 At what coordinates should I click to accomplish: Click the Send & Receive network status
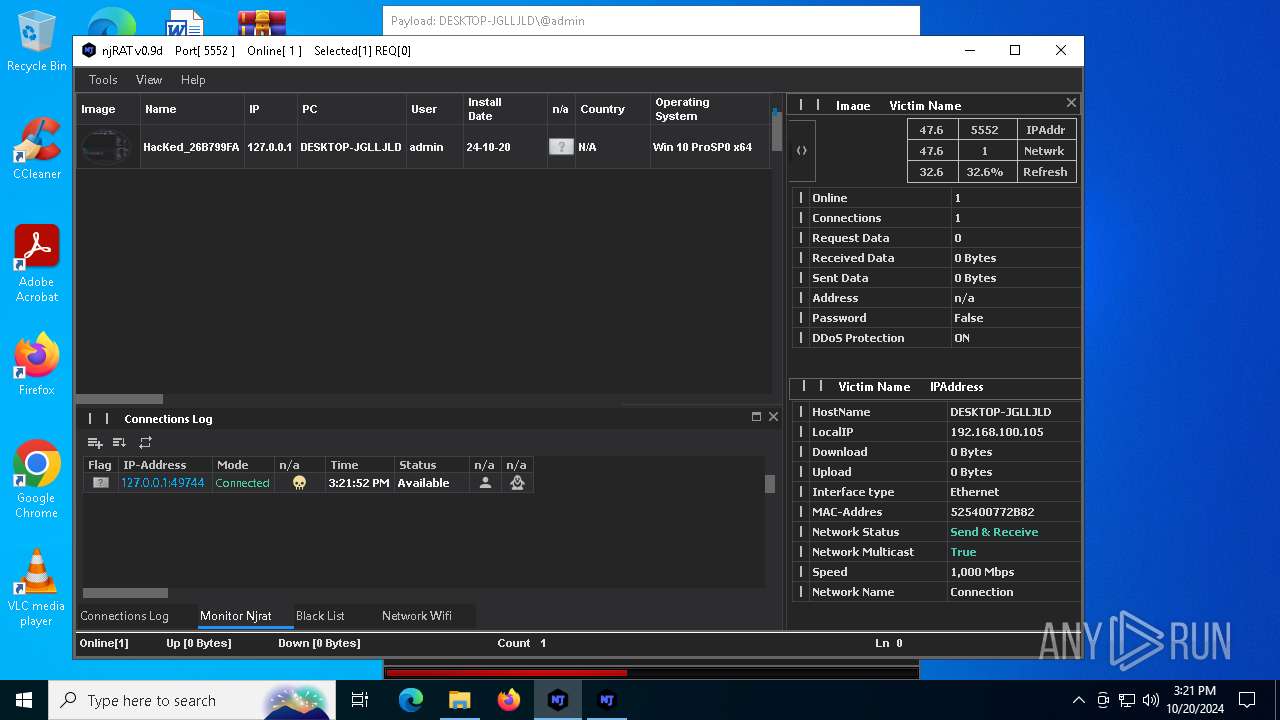tap(994, 532)
